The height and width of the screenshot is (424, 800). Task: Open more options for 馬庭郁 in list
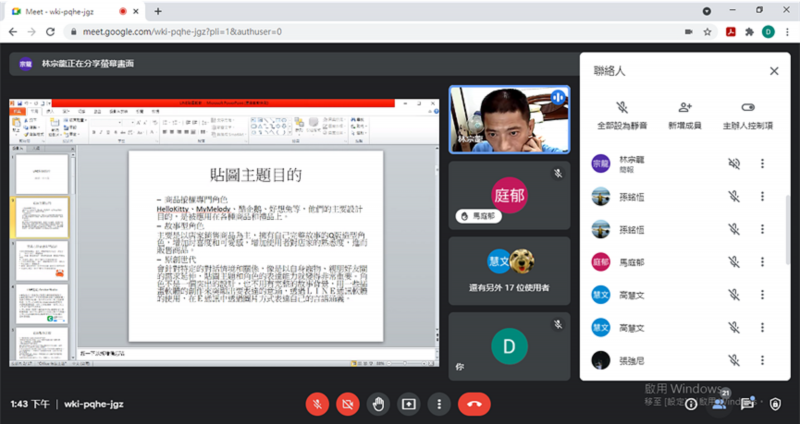click(x=762, y=261)
